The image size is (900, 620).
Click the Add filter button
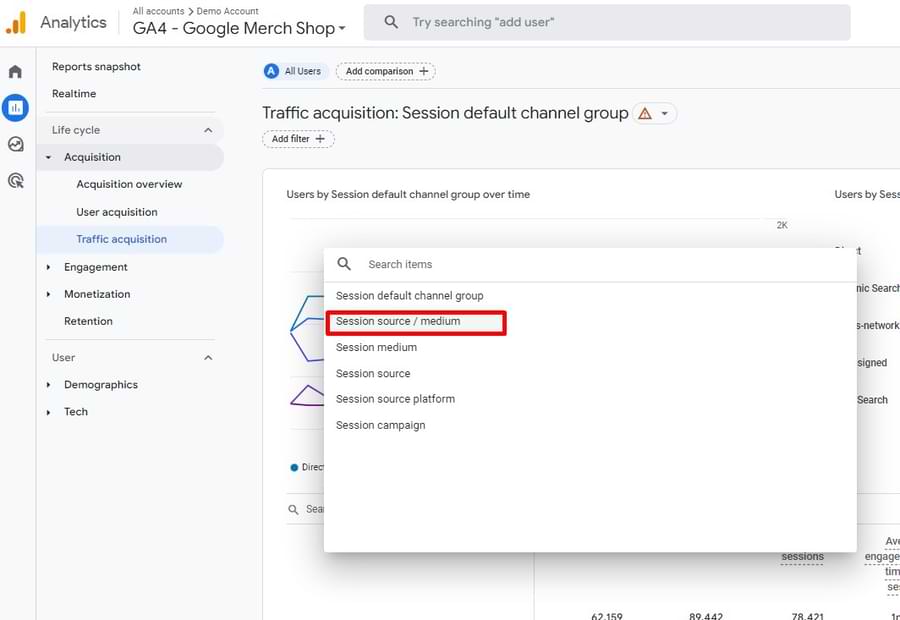pyautogui.click(x=298, y=139)
